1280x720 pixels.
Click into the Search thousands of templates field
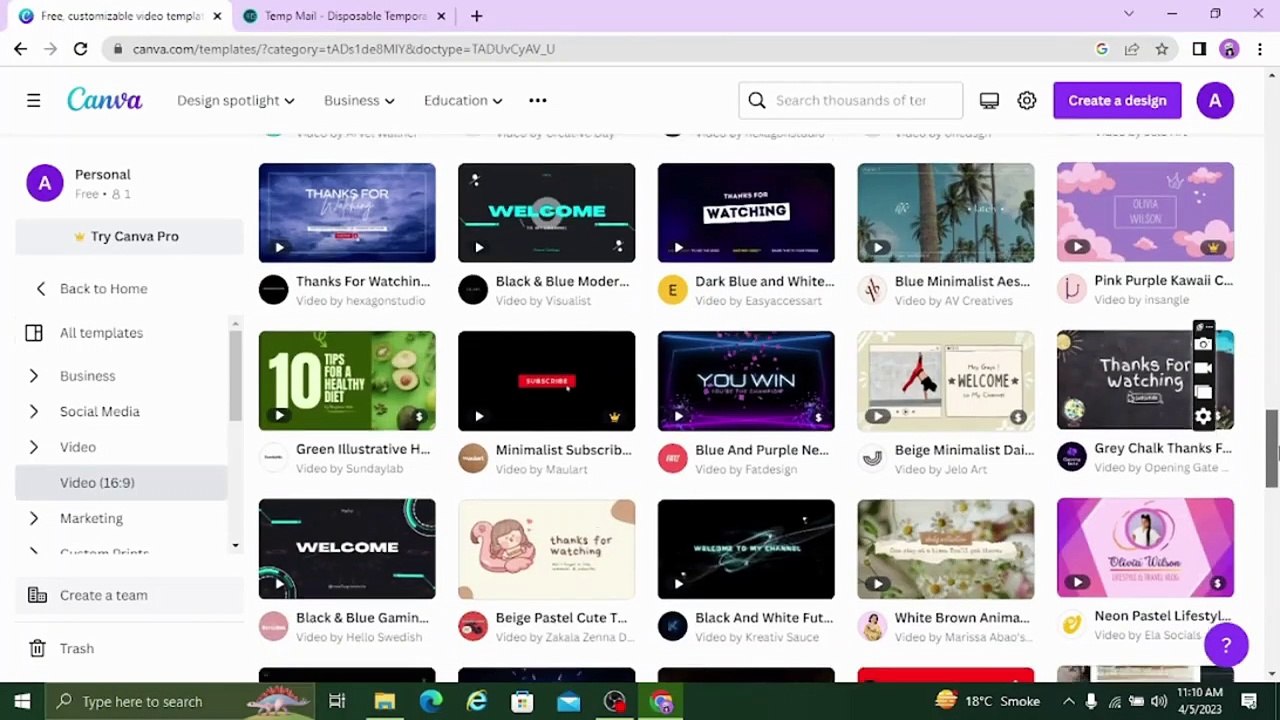[851, 100]
